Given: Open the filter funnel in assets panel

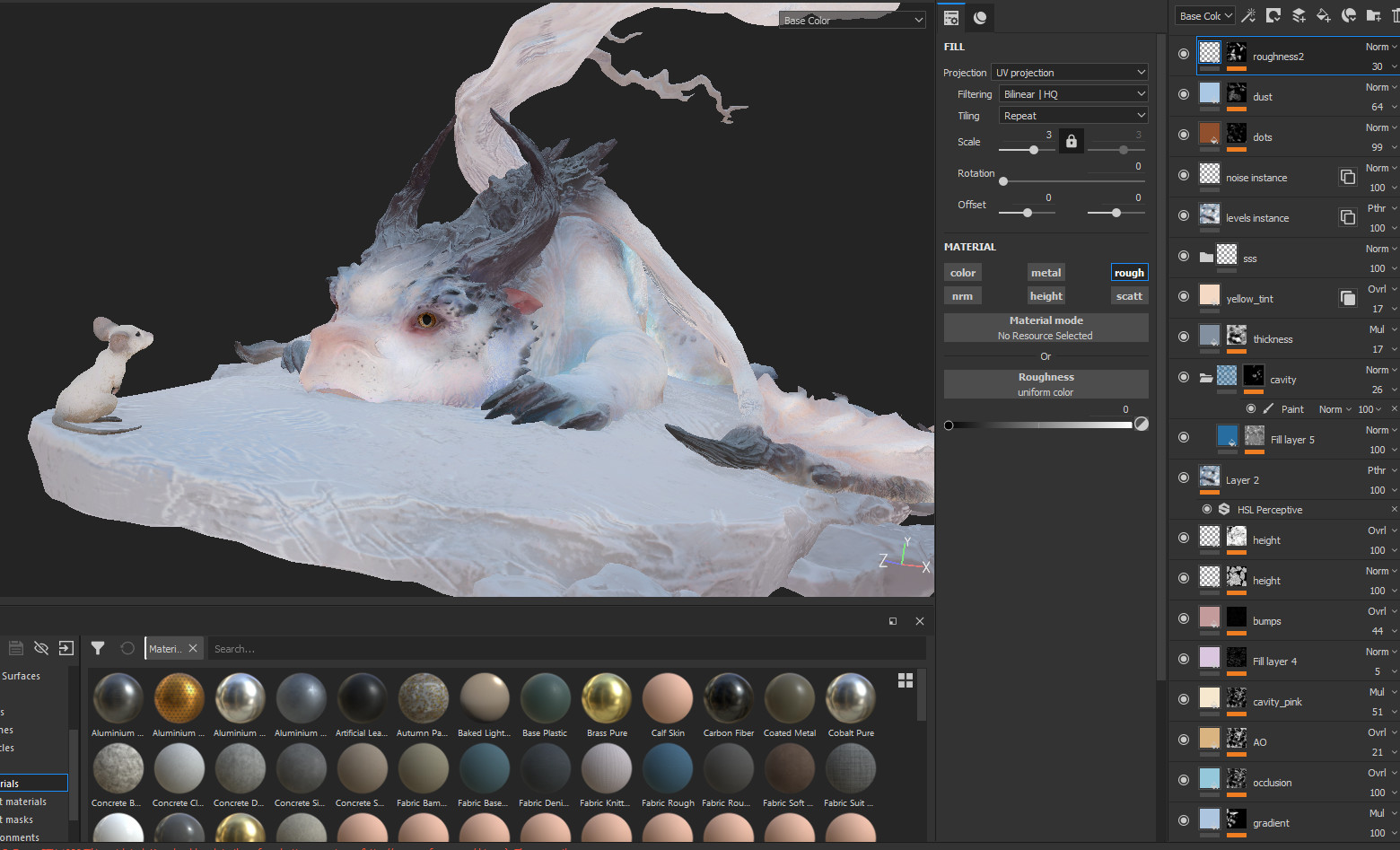Looking at the screenshot, I should (x=98, y=648).
